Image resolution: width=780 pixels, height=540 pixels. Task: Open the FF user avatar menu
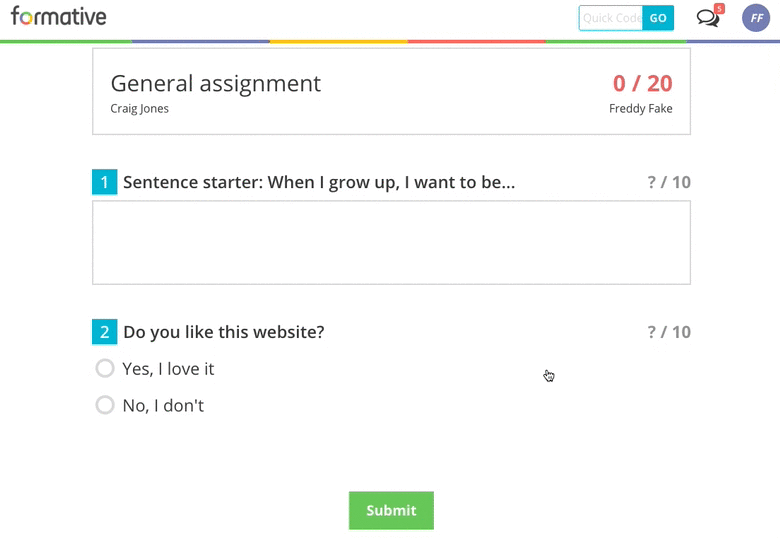[x=756, y=18]
